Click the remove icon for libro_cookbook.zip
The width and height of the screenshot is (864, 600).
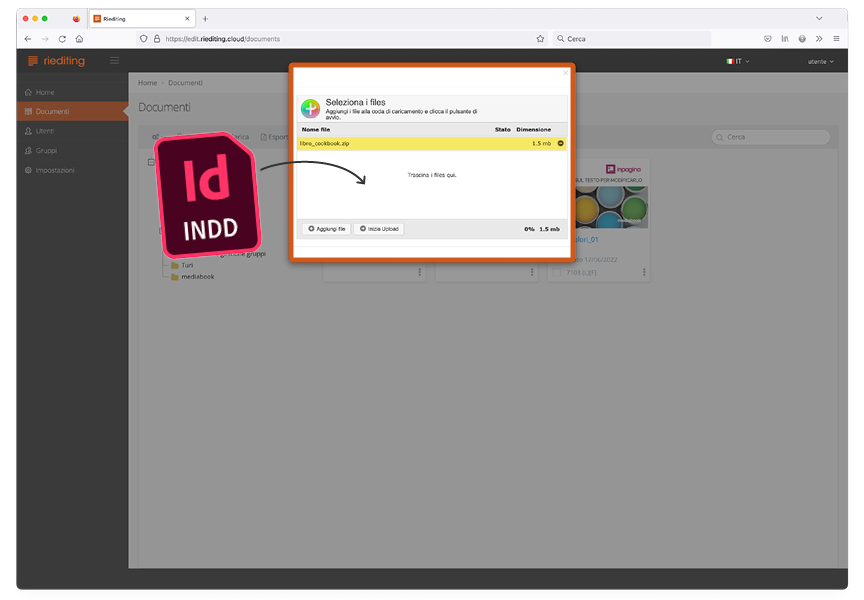click(x=560, y=144)
